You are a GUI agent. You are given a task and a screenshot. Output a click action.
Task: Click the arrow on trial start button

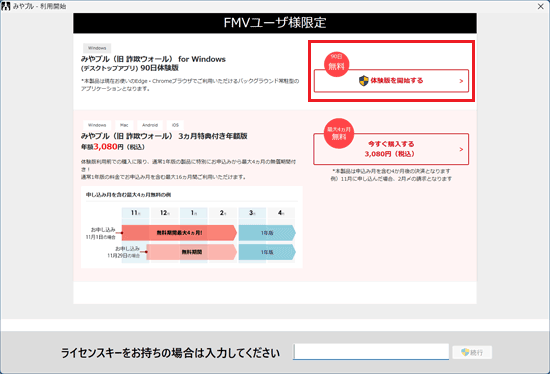461,81
